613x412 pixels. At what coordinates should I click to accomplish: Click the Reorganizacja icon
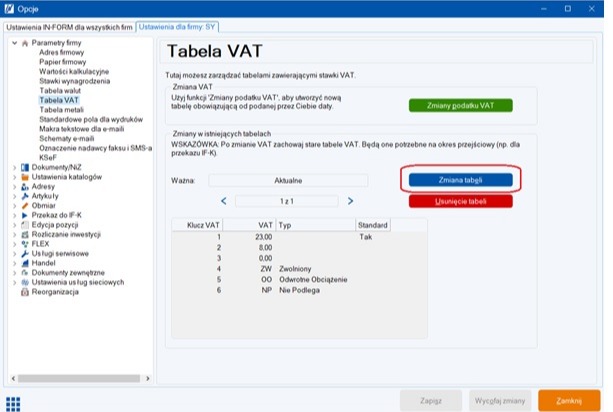pos(25,292)
